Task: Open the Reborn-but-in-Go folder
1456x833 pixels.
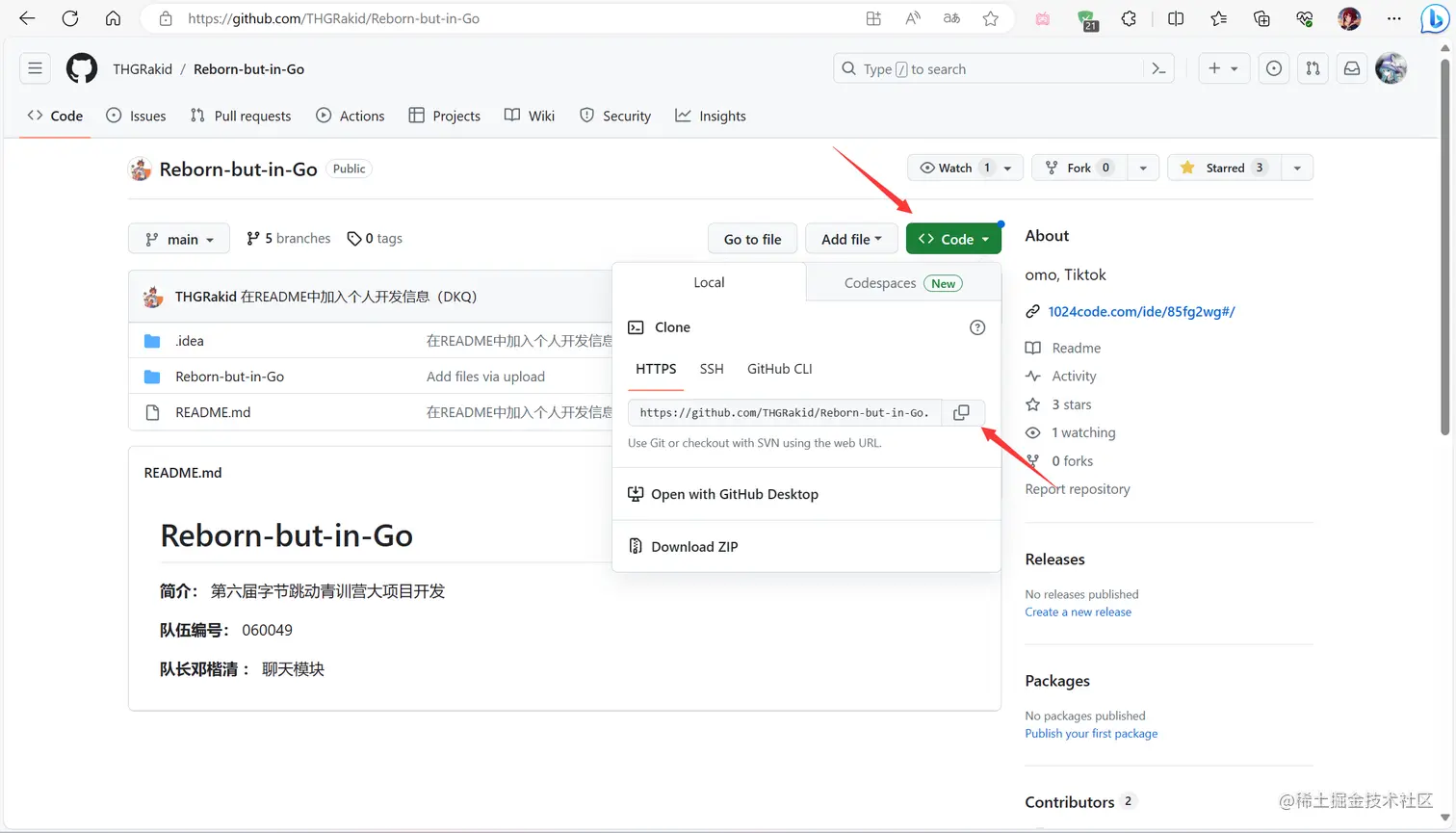Action: point(229,377)
